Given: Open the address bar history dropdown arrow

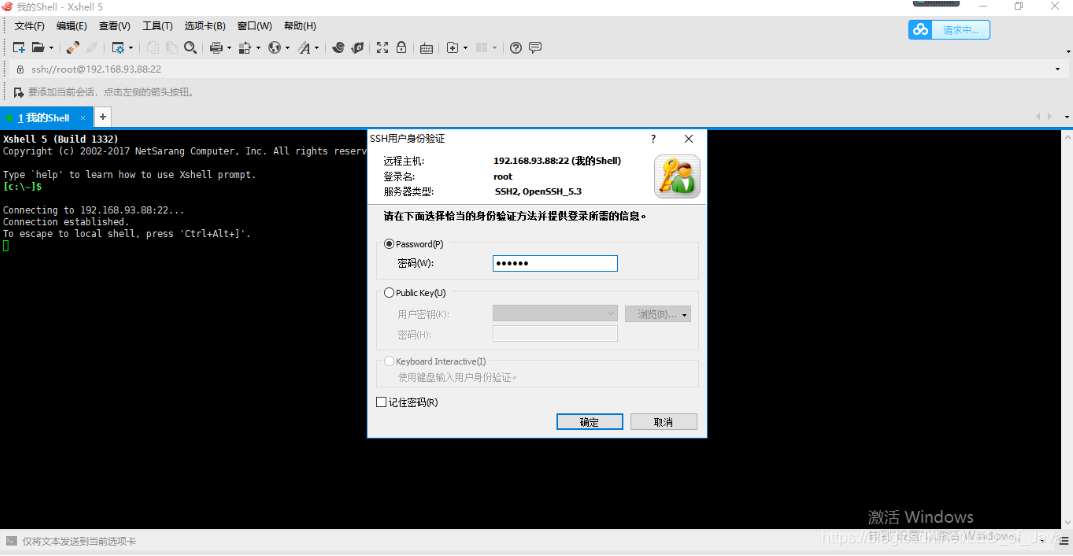Looking at the screenshot, I should (x=1059, y=69).
